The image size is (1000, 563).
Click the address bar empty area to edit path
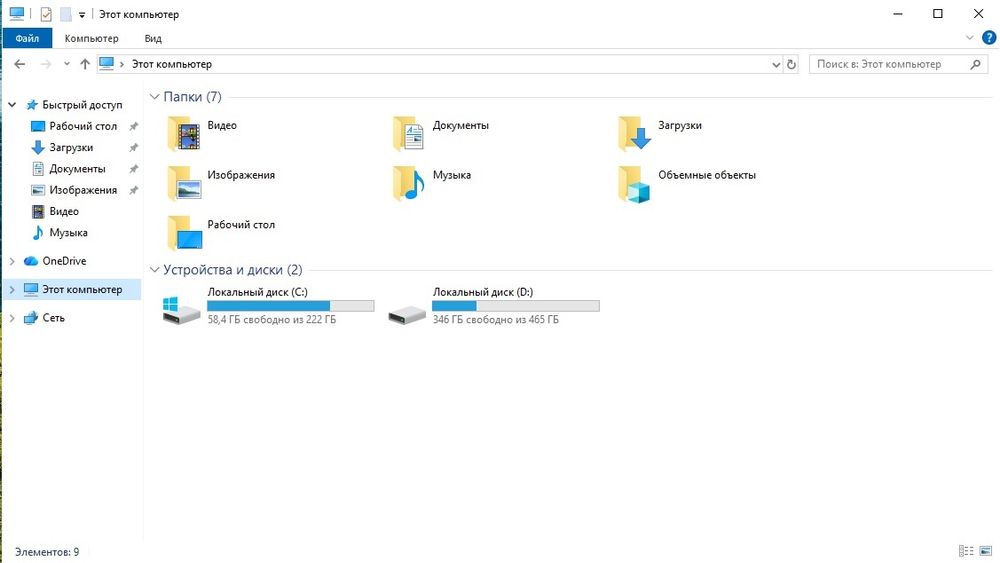coord(491,64)
